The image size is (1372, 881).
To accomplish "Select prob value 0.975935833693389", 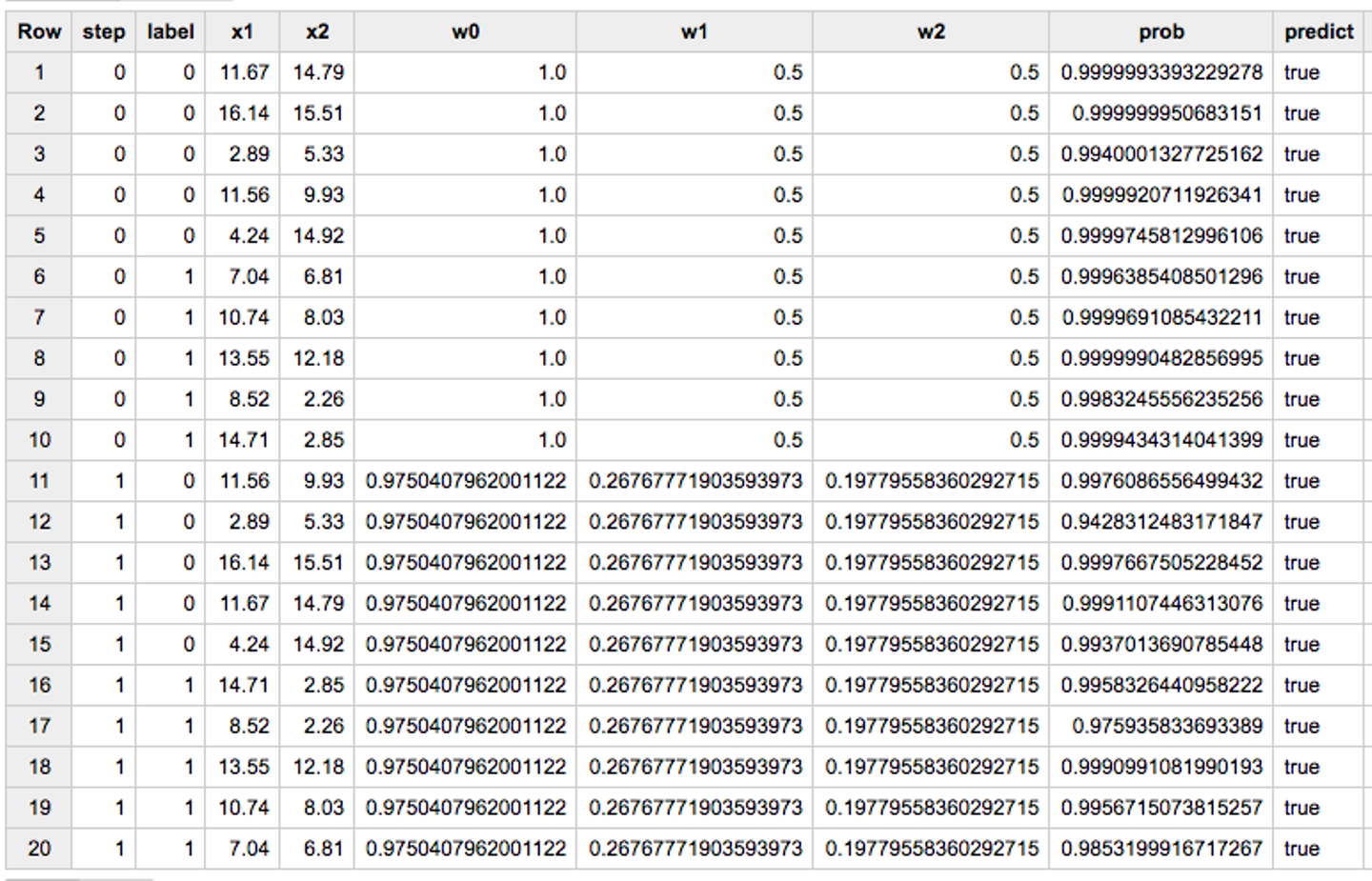I will [x=1167, y=726].
